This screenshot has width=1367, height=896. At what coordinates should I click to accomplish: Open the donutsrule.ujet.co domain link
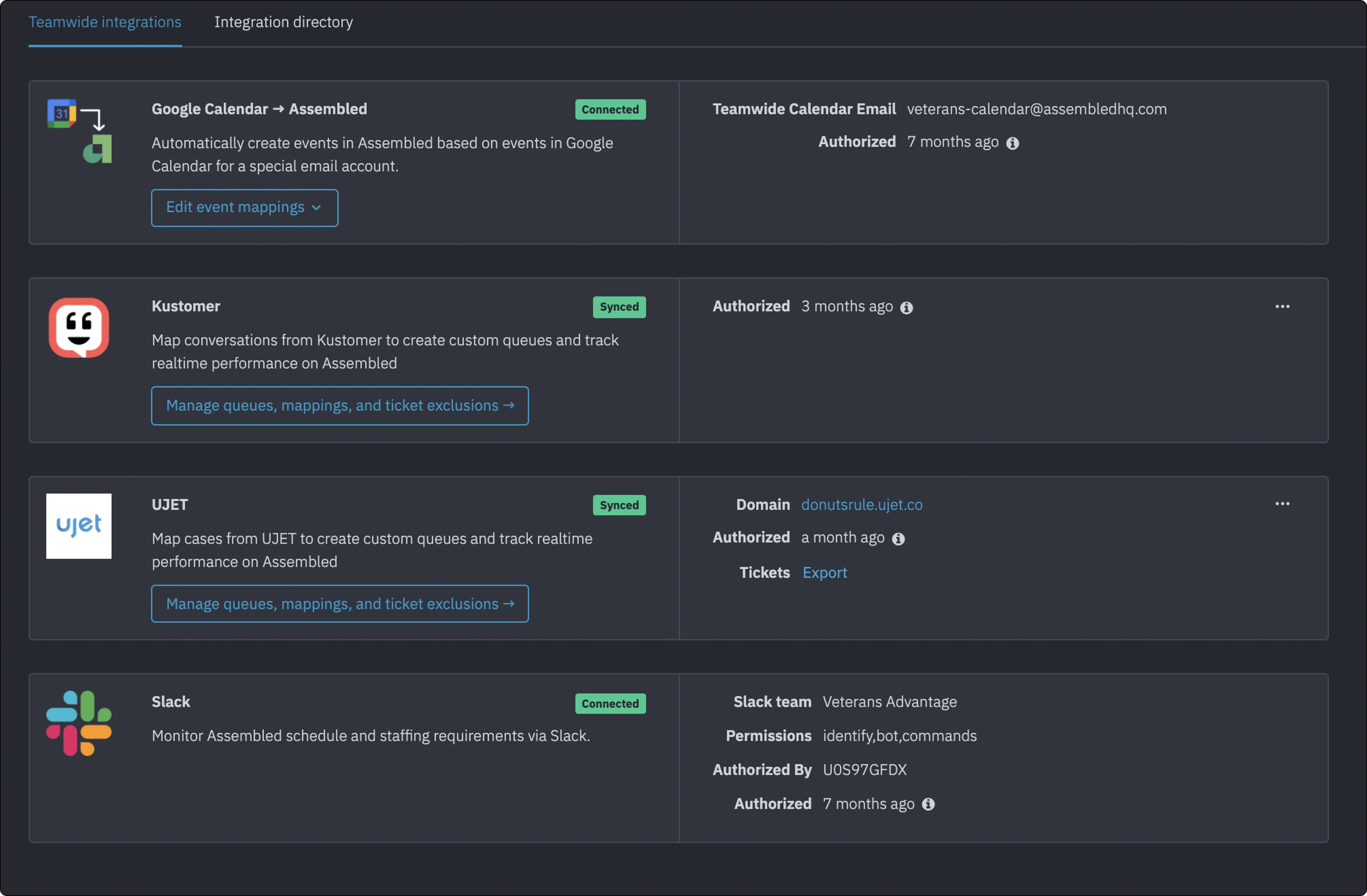tap(861, 505)
